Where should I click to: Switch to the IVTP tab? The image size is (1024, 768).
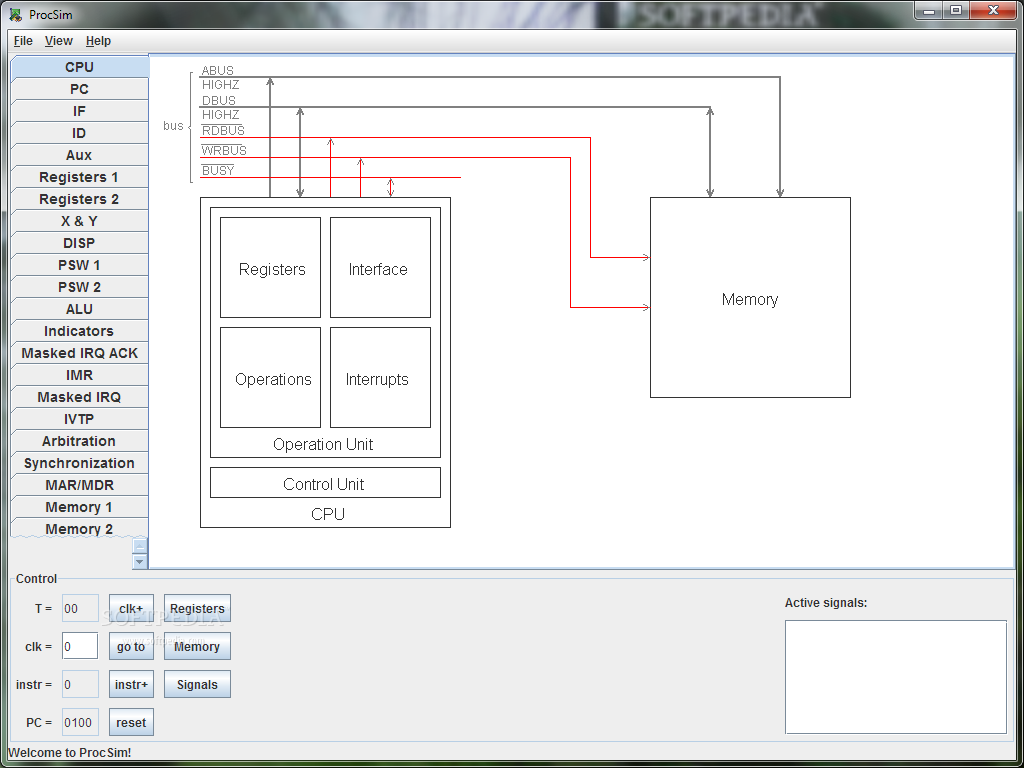(80, 419)
